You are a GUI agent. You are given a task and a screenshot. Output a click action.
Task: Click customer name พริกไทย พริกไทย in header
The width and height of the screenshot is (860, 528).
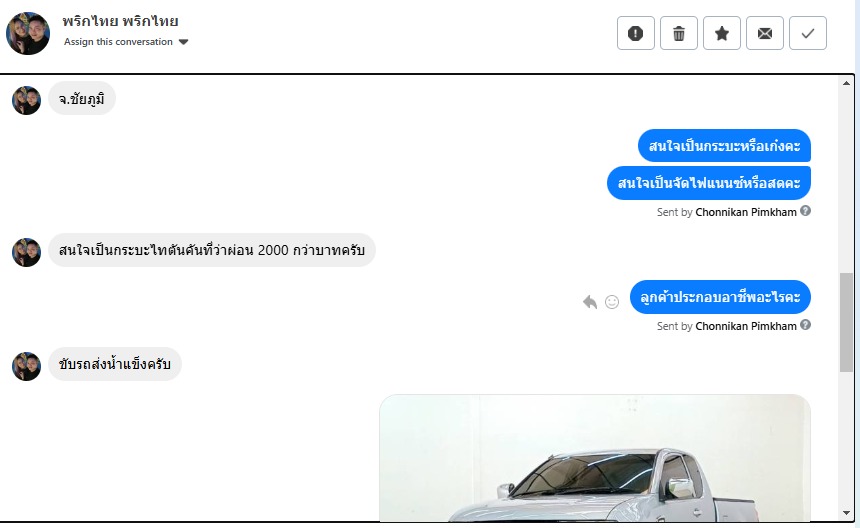[120, 21]
